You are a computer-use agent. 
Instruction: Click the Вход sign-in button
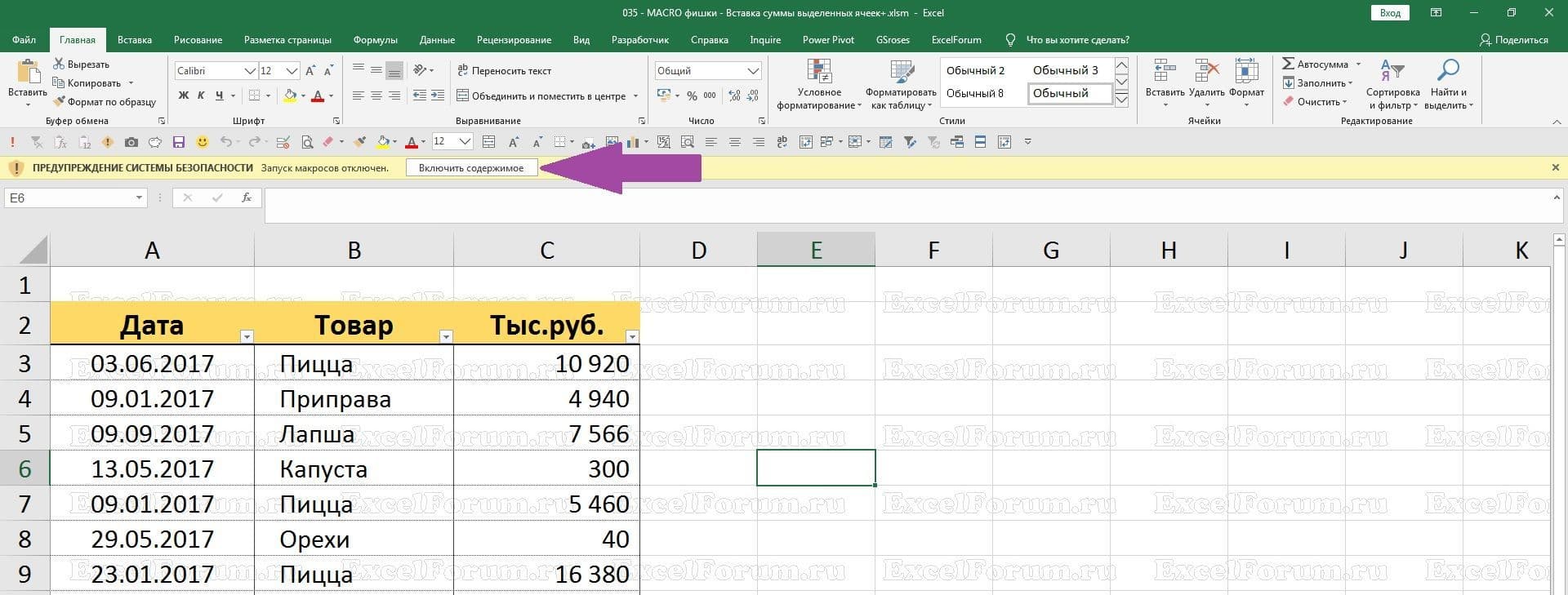[1390, 12]
